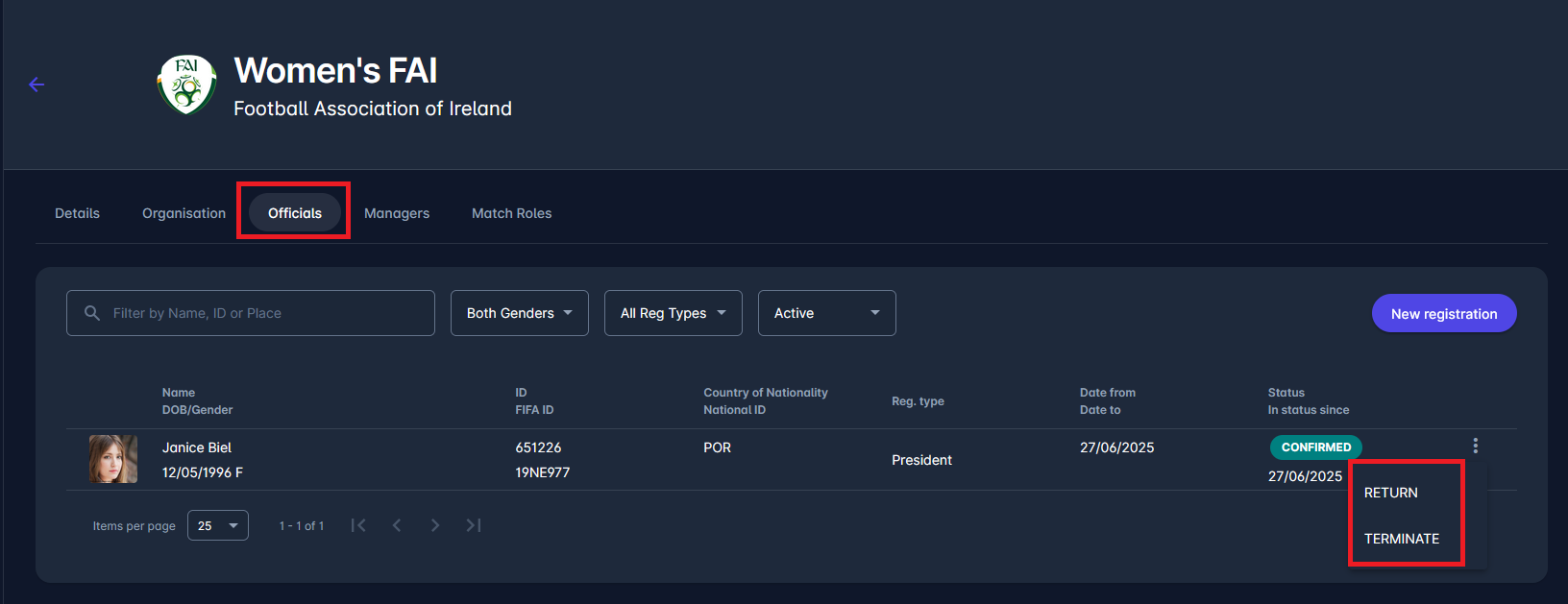Choose RETURN from the context menu
This screenshot has width=1568, height=604.
click(x=1390, y=493)
